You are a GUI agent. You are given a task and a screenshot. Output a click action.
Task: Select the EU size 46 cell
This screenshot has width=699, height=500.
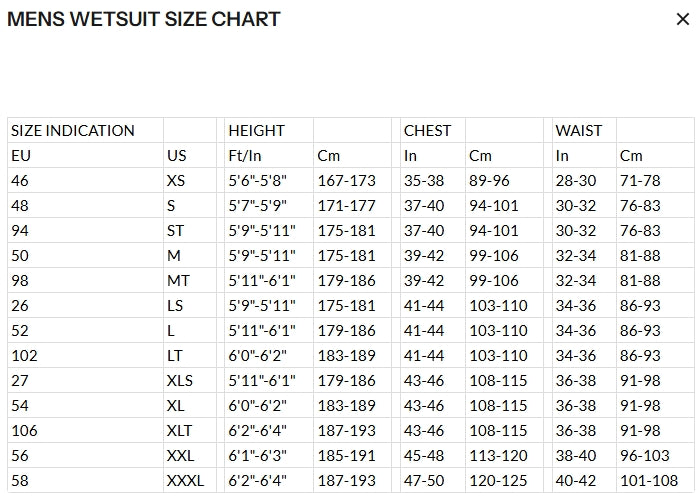click(86, 180)
